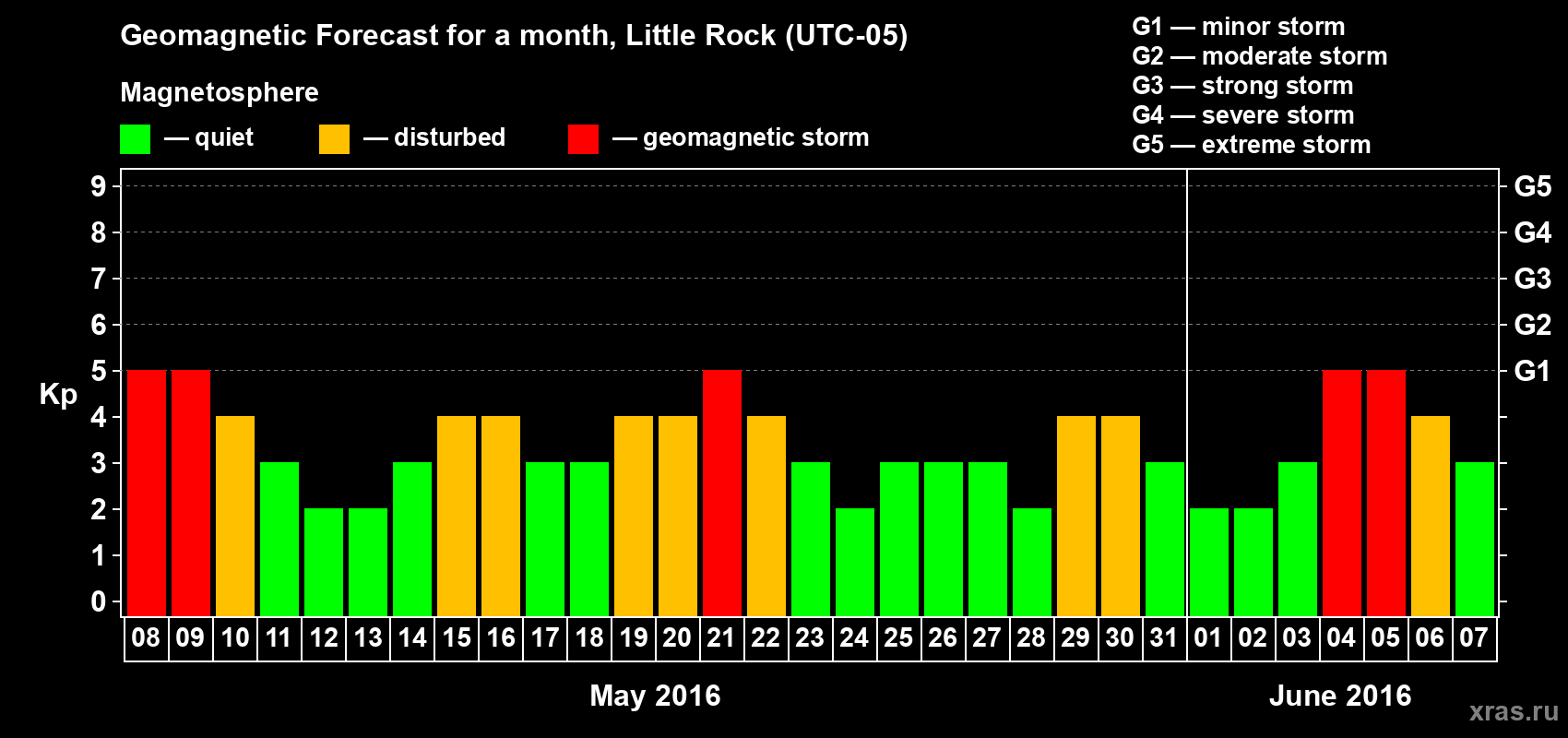The height and width of the screenshot is (738, 1568).
Task: Click the Kp value 9 on axis
Action: tap(99, 186)
